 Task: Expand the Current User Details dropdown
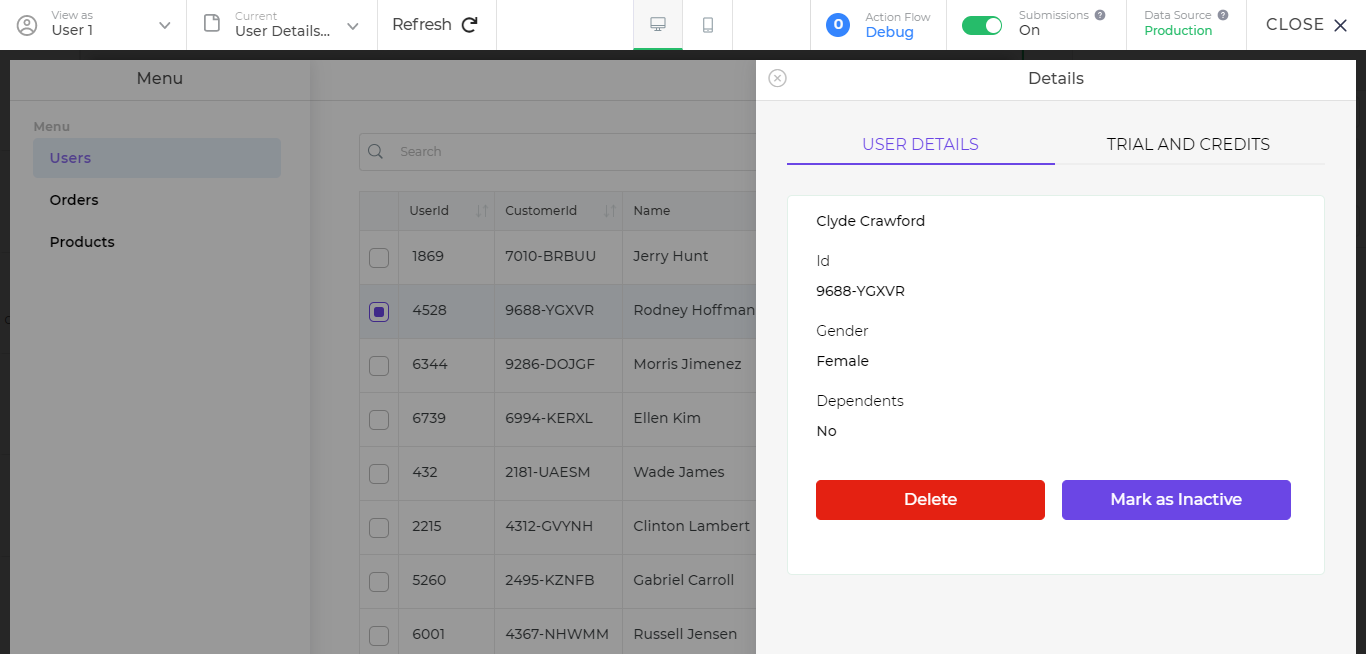click(x=351, y=25)
